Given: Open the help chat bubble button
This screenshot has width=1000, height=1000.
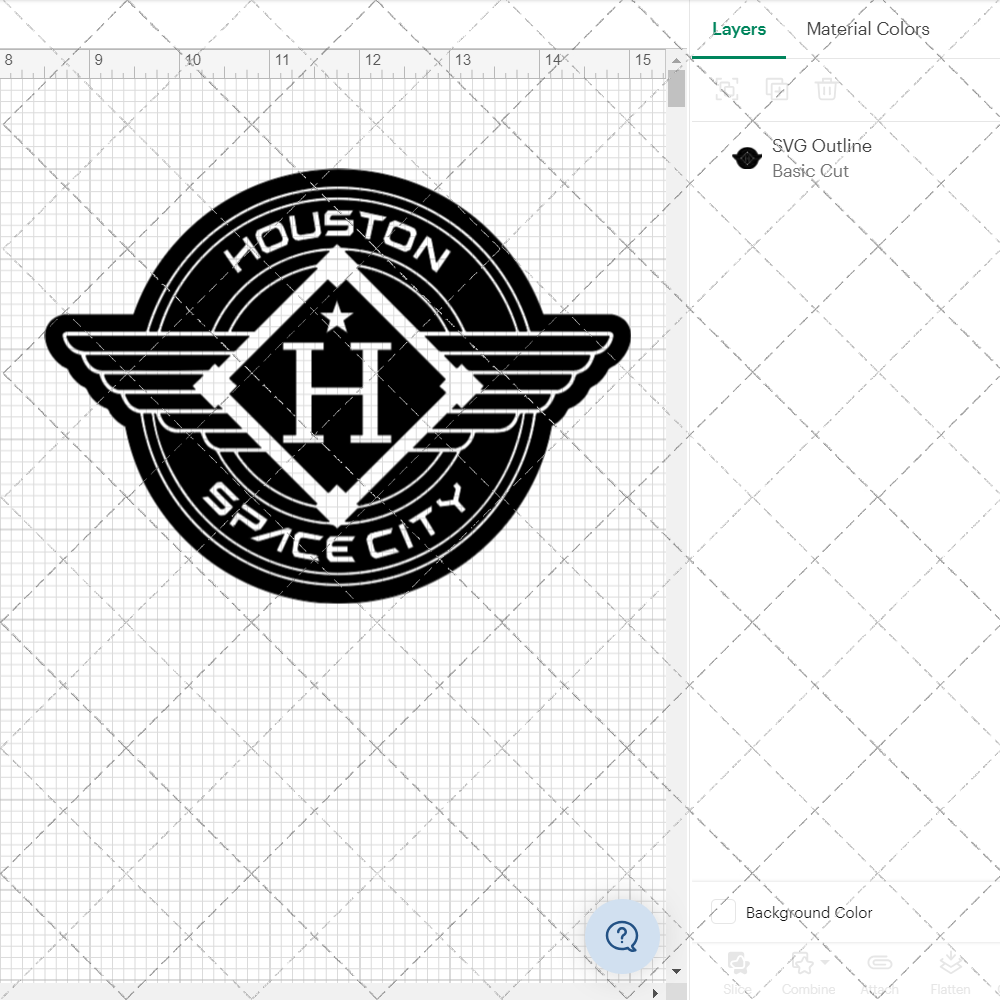Looking at the screenshot, I should click(622, 936).
